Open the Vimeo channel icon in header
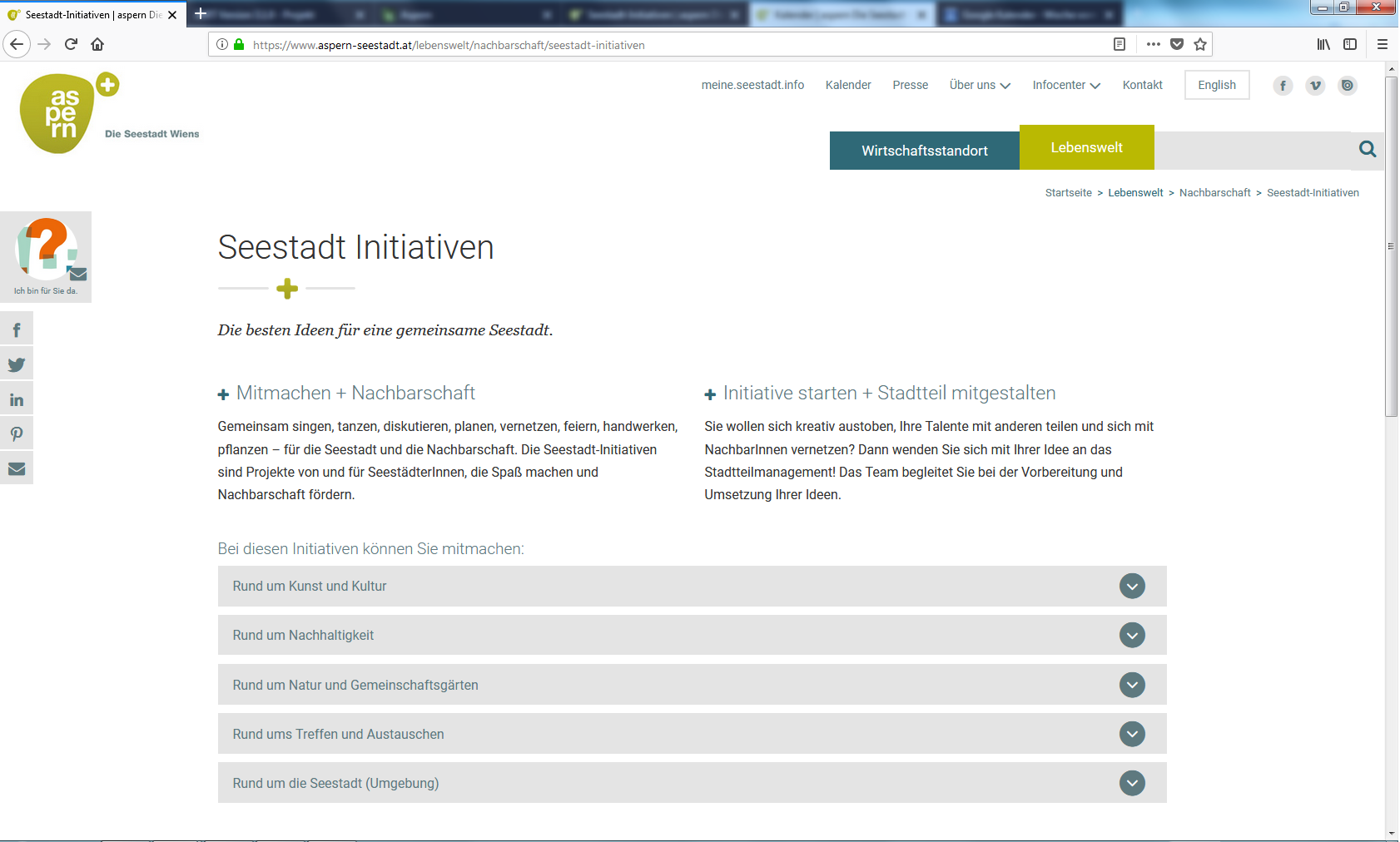Viewport: 1400px width, 842px height. coord(1315,85)
